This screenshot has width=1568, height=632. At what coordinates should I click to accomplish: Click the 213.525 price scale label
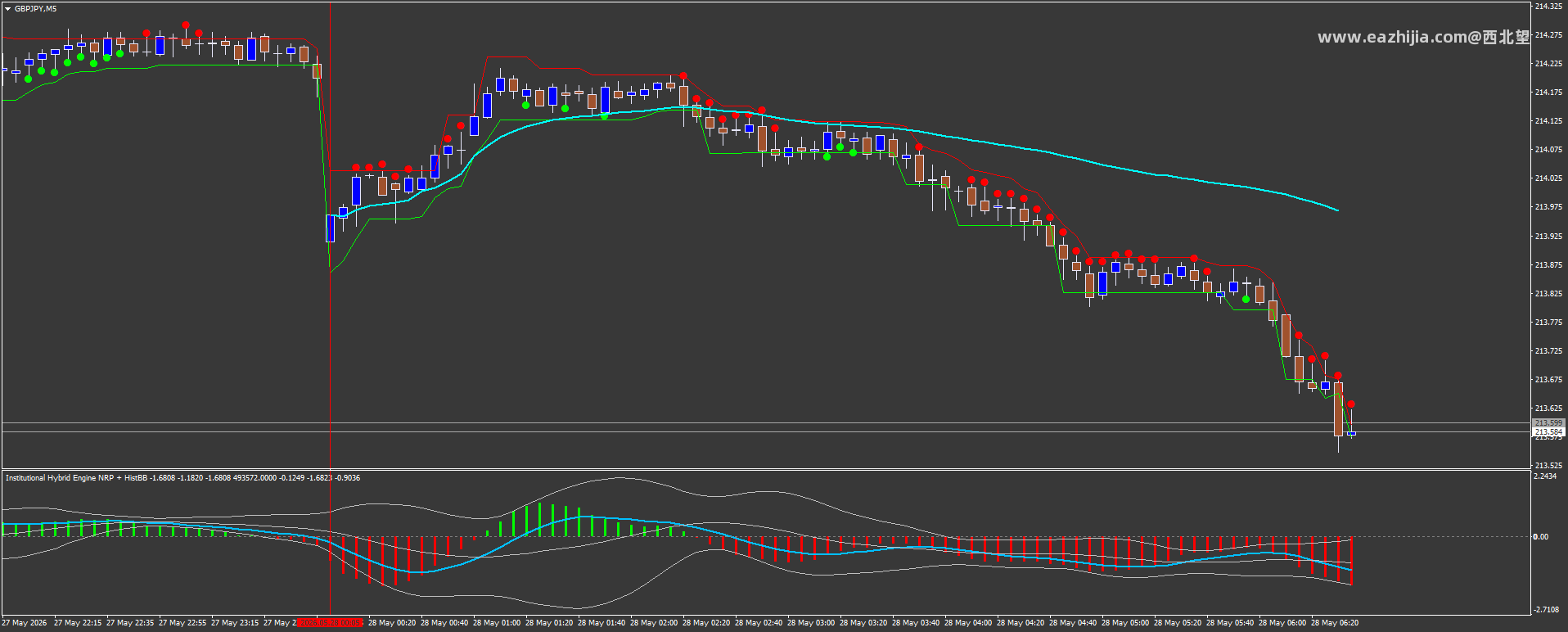[x=1548, y=466]
